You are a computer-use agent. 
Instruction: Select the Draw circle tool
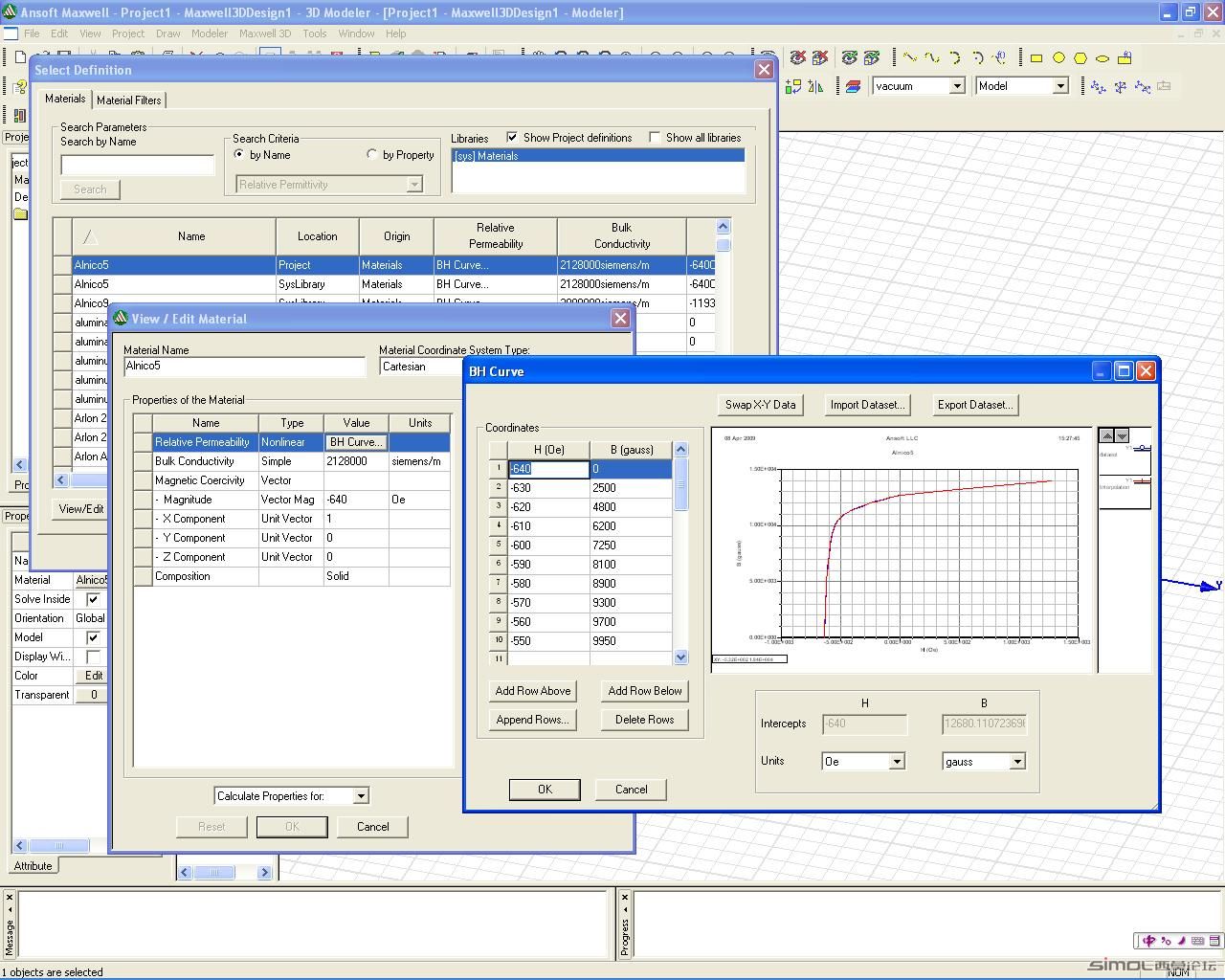click(1058, 58)
